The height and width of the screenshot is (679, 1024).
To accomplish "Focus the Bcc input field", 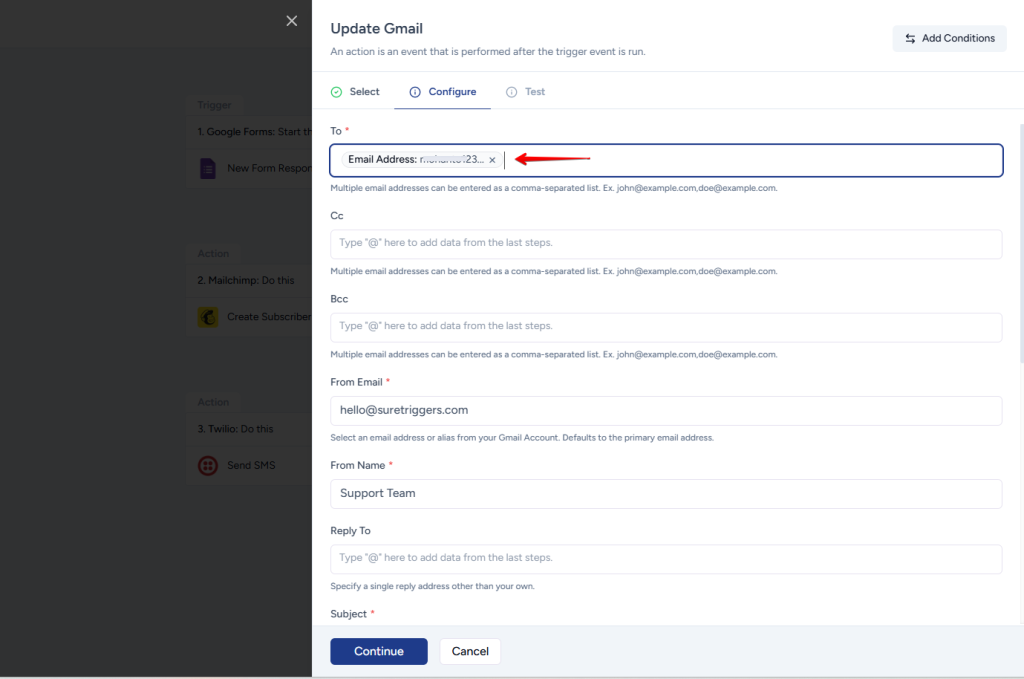I will [666, 326].
